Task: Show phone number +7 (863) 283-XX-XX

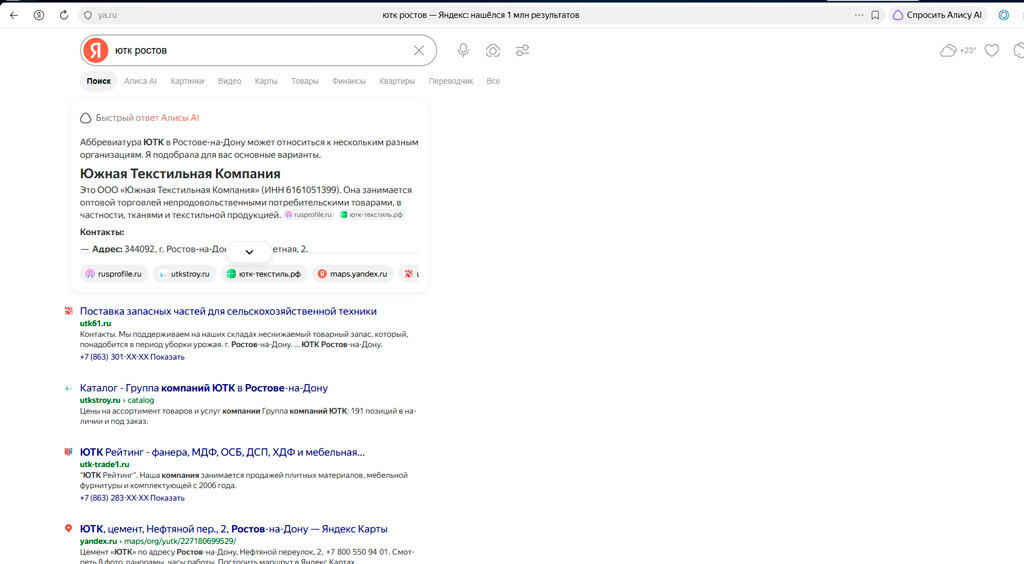Action: coord(132,497)
